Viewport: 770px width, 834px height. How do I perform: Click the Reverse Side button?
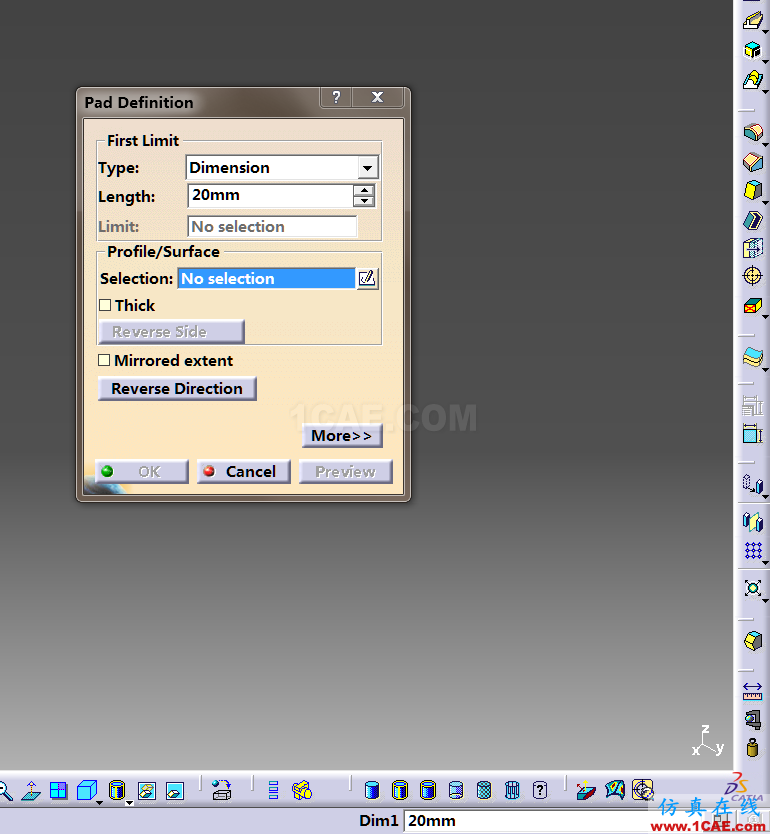coord(171,332)
